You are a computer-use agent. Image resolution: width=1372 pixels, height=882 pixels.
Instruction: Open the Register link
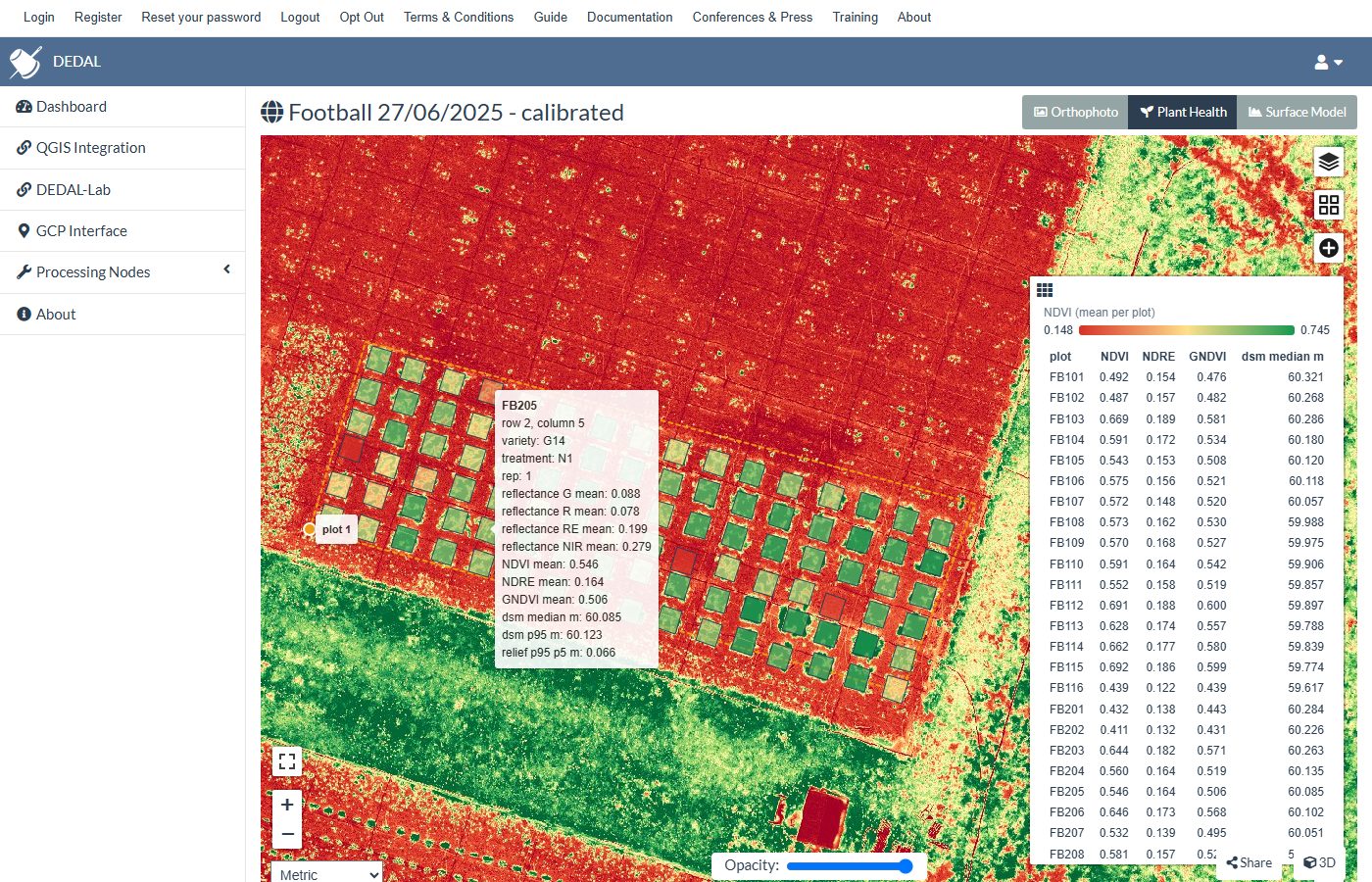click(x=98, y=17)
